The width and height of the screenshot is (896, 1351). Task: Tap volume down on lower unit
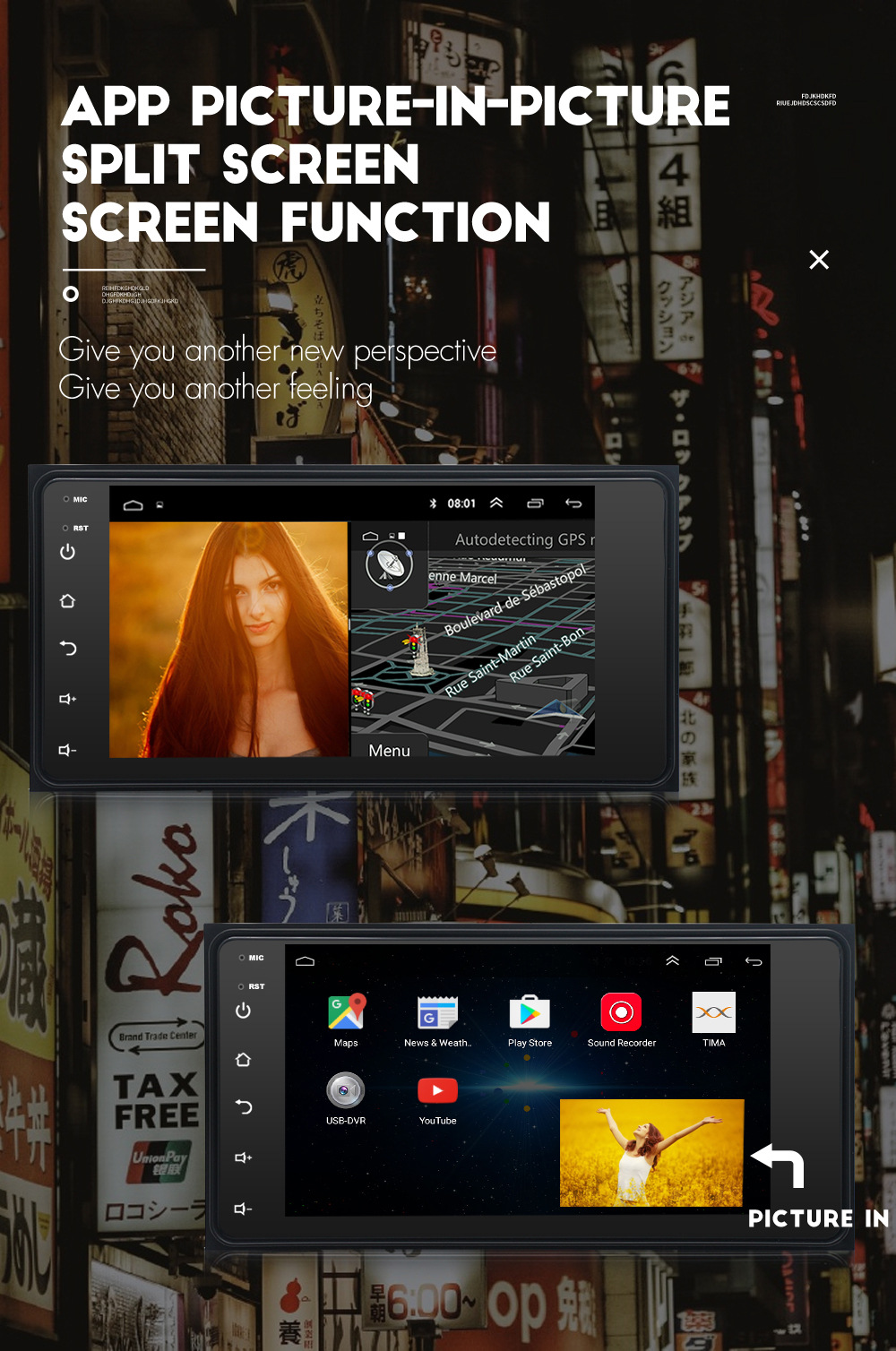click(244, 1209)
